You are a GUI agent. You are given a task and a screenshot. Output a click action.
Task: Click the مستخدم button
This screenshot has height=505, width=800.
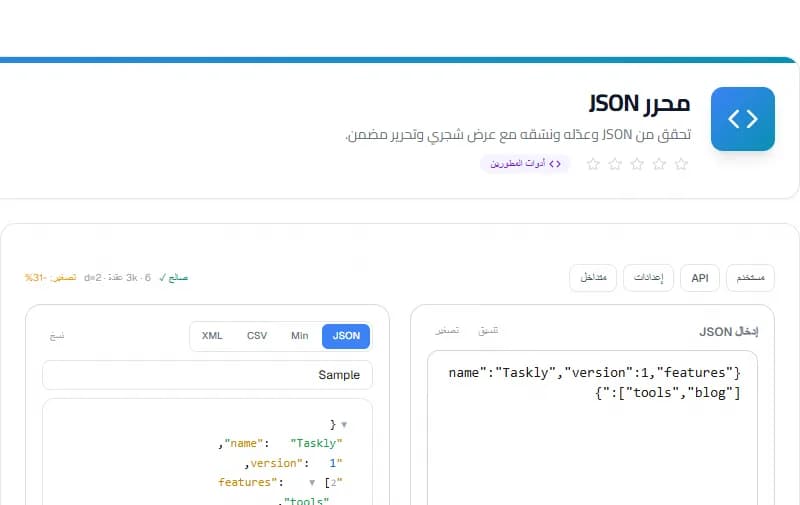750,278
